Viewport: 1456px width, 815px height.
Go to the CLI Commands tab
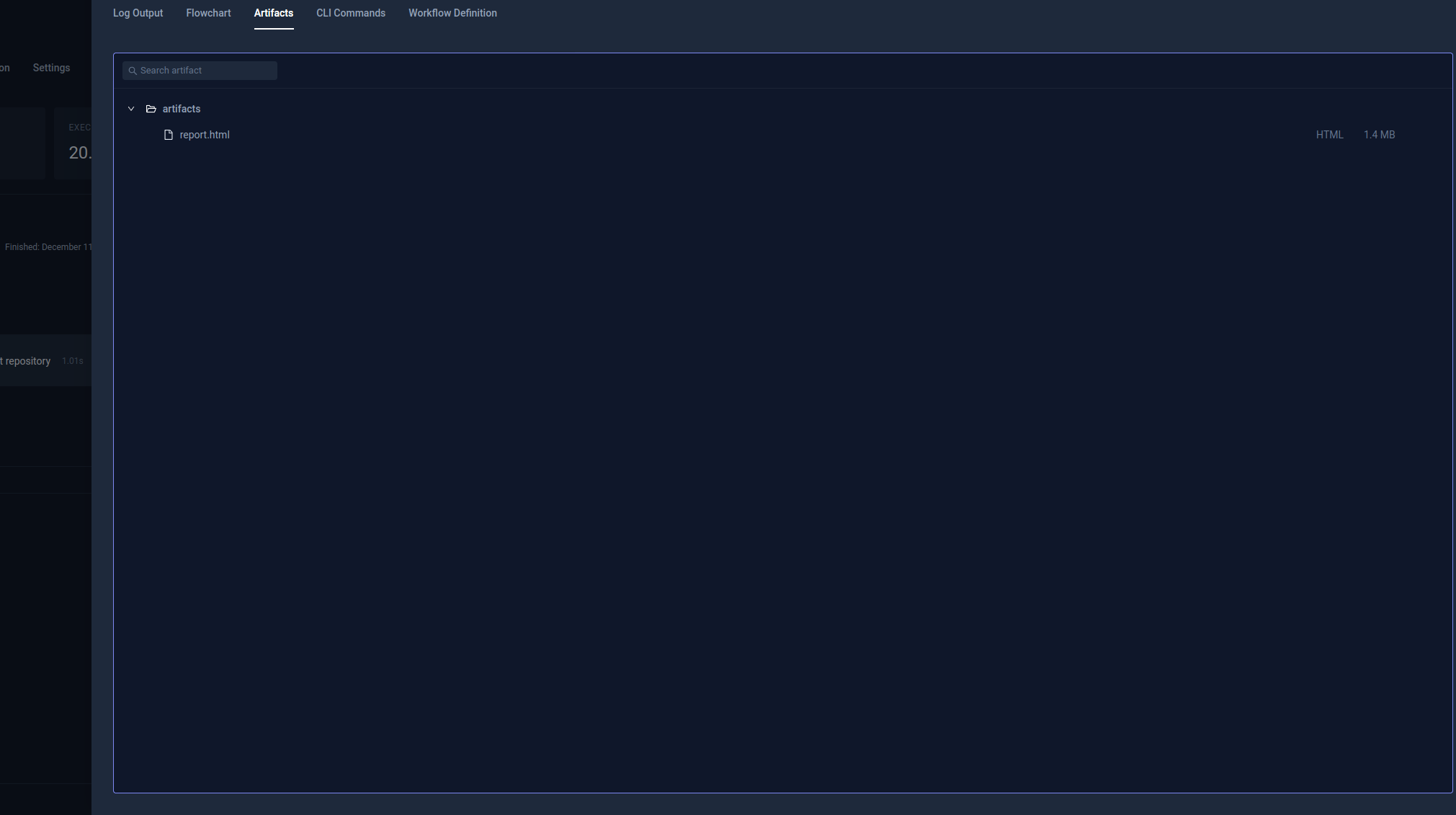350,13
